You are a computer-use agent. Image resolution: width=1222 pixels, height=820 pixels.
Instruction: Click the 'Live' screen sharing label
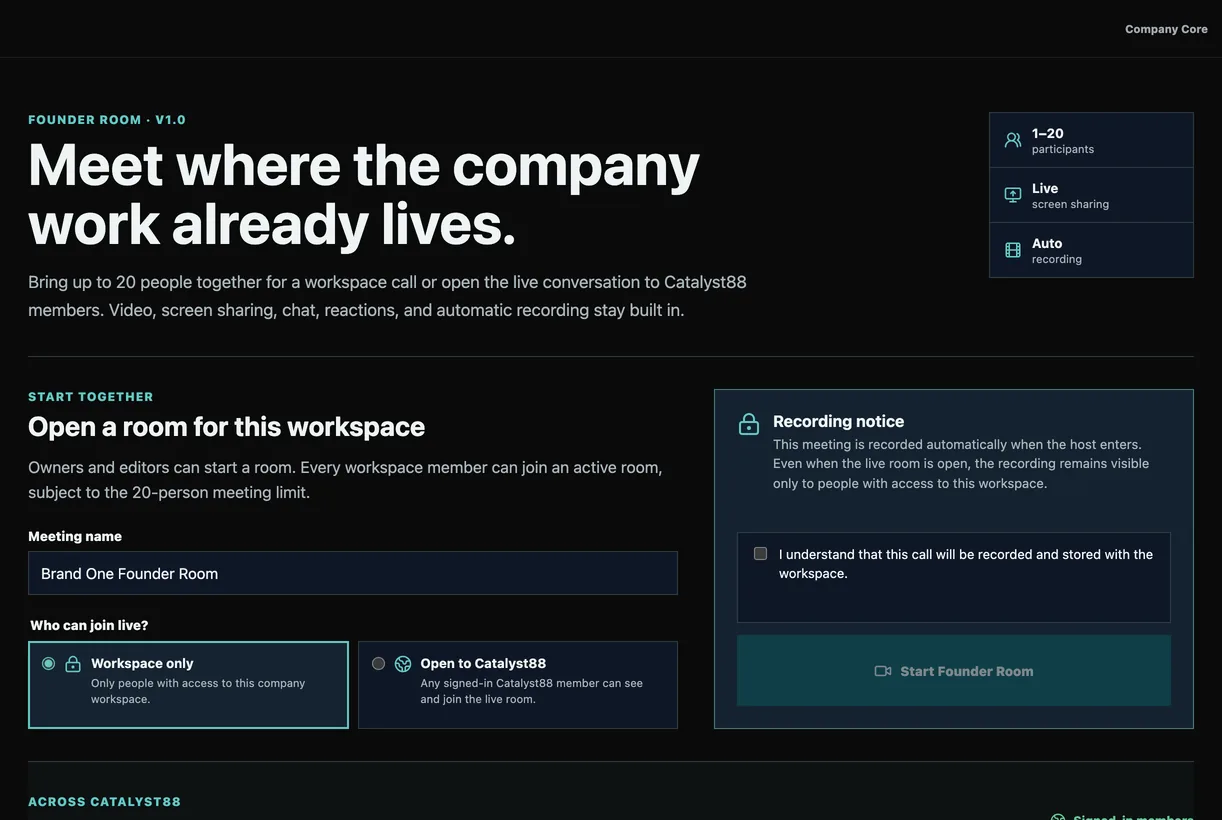[x=1045, y=188]
